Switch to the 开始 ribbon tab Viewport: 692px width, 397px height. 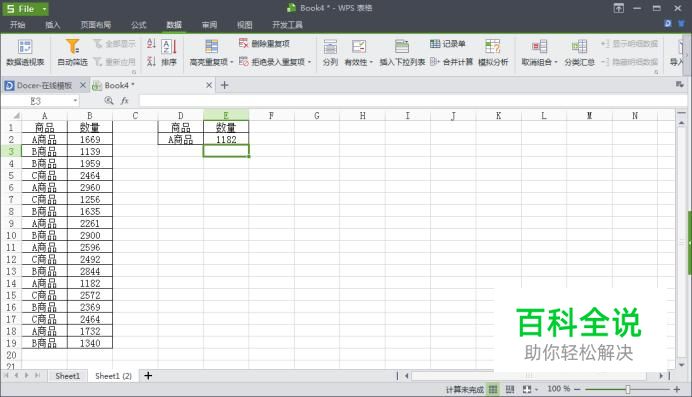[18, 25]
